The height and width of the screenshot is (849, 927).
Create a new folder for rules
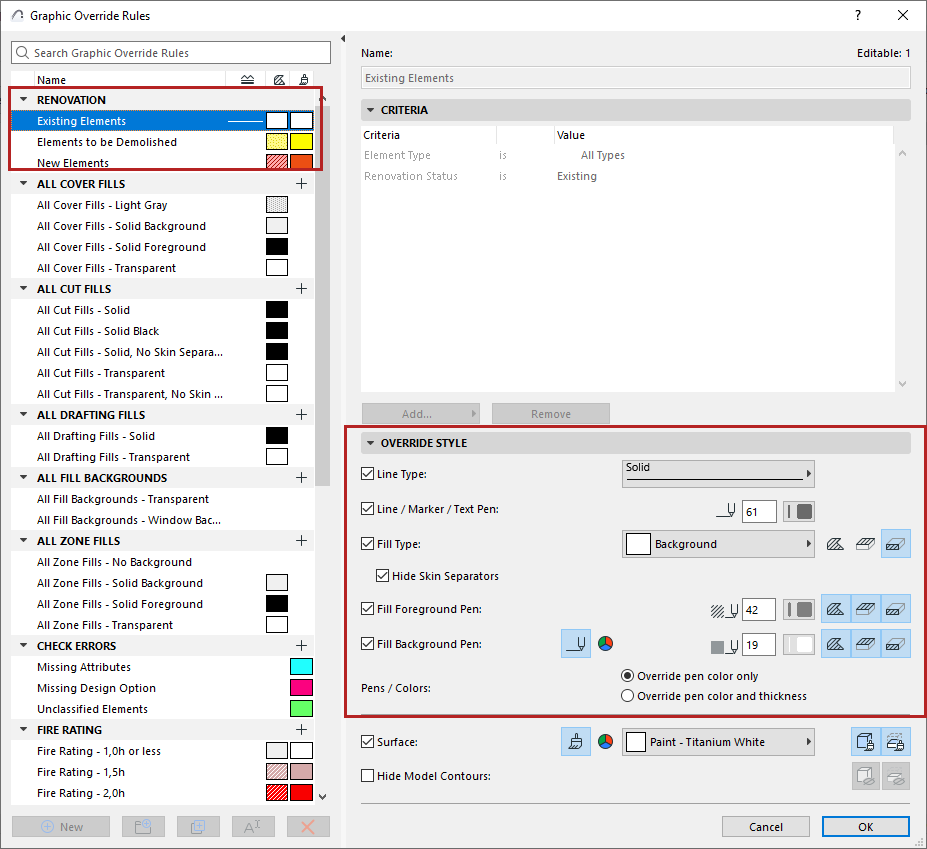(x=143, y=827)
